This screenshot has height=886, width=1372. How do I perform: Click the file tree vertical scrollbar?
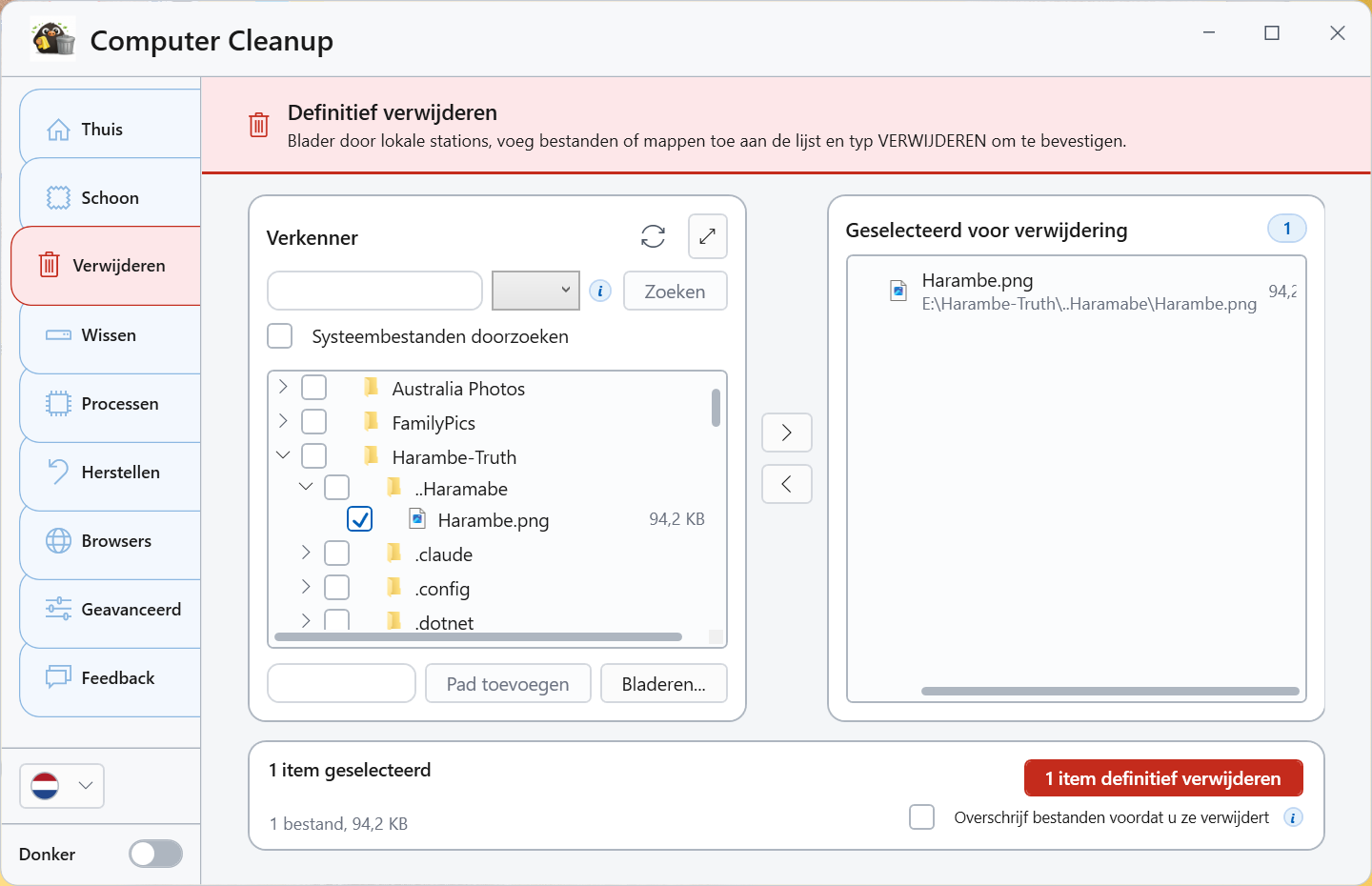coord(716,408)
